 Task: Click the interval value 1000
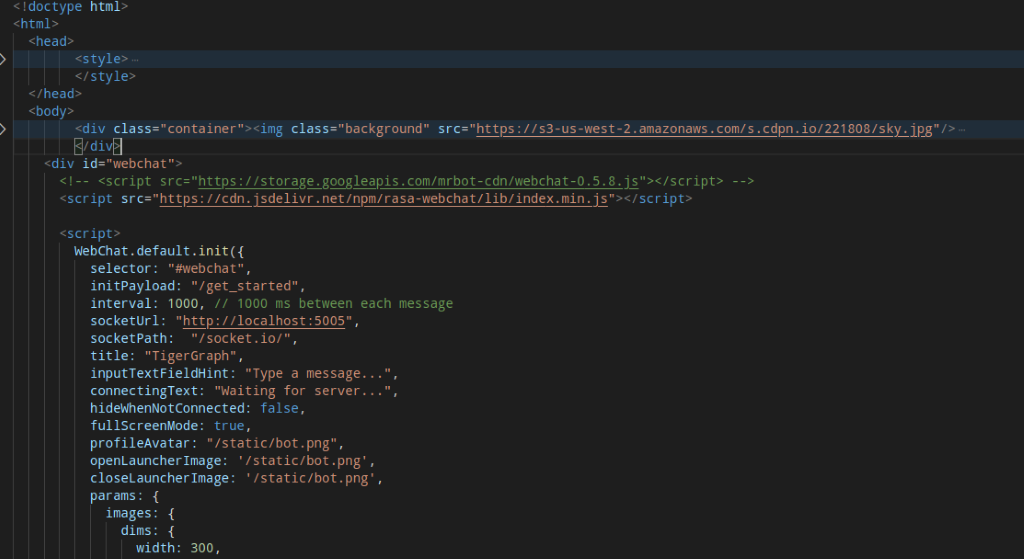tap(182, 303)
